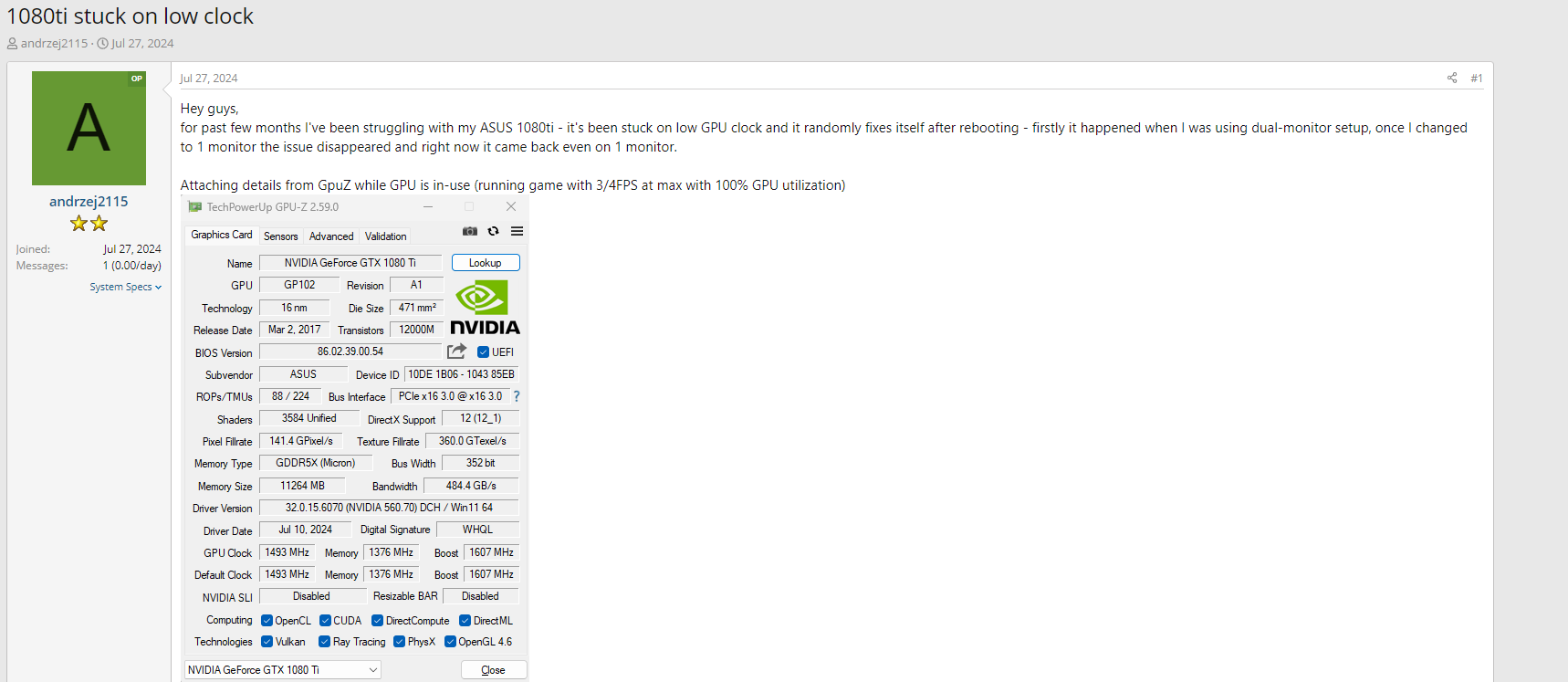Toggle the Ray Tracing checkbox
Image resolution: width=1568 pixels, height=682 pixels.
point(324,642)
